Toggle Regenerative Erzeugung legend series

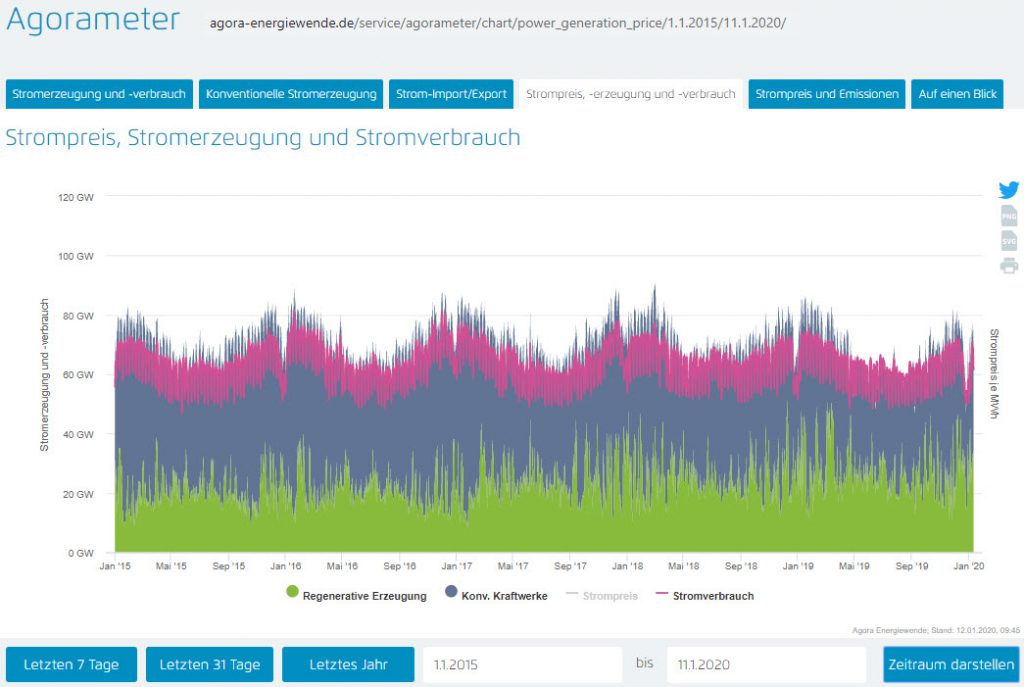tap(356, 595)
